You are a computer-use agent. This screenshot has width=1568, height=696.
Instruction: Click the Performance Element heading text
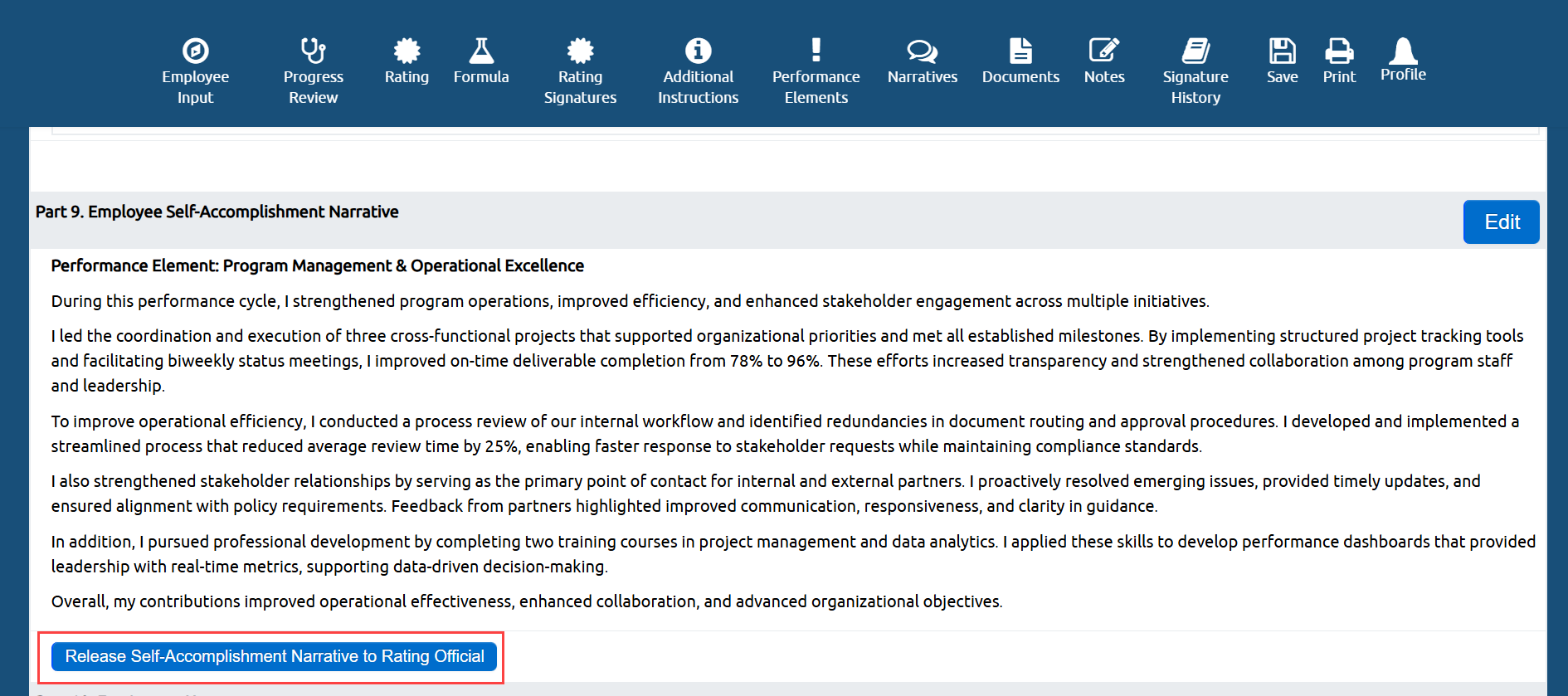pos(318,265)
